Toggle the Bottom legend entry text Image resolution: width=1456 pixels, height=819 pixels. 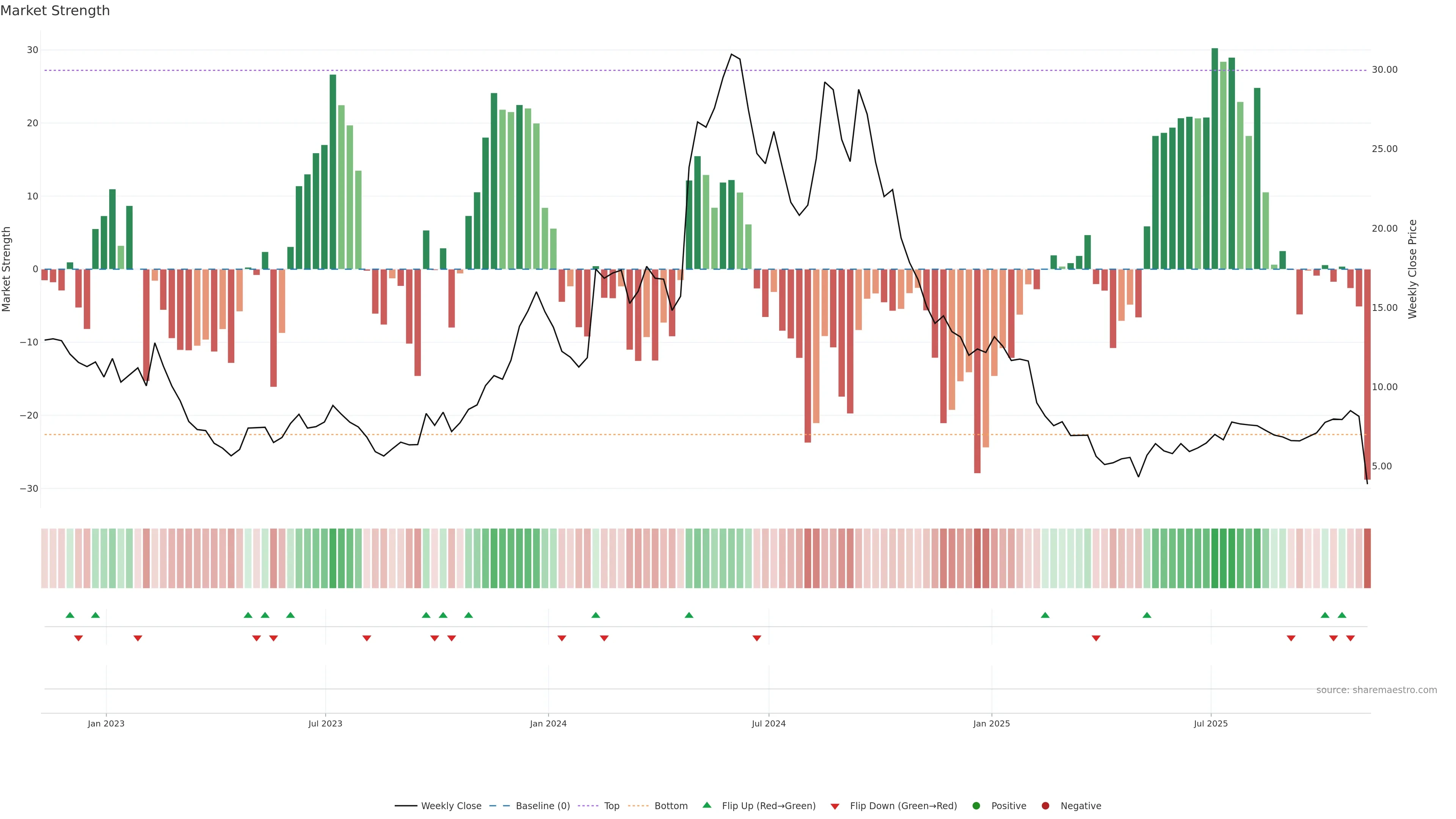coord(671,806)
